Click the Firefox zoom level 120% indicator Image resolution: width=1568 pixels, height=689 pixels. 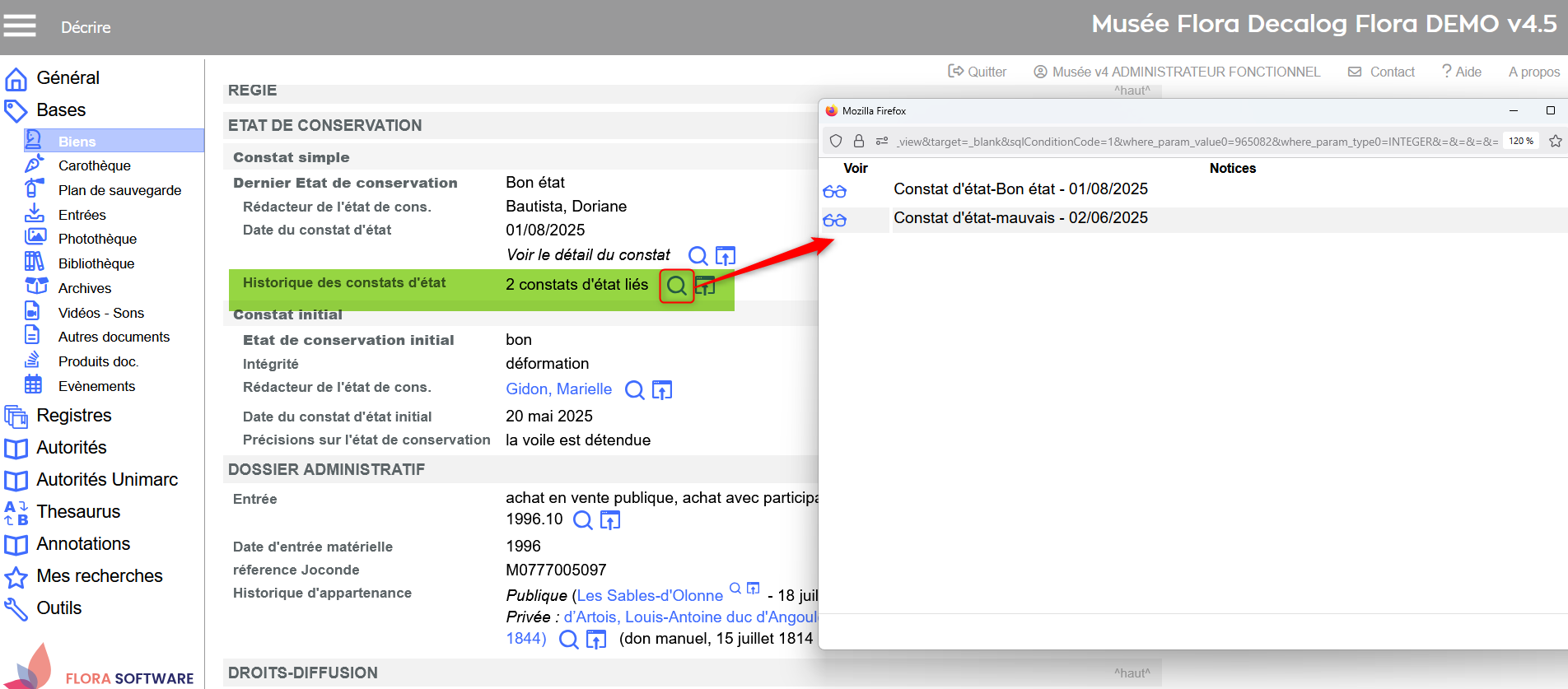click(1520, 141)
